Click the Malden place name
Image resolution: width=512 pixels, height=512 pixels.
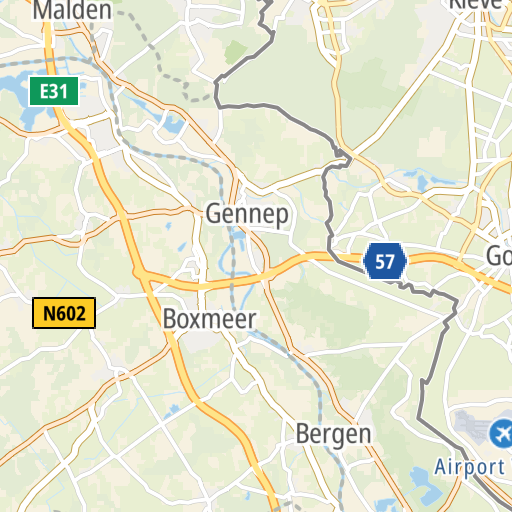click(72, 10)
